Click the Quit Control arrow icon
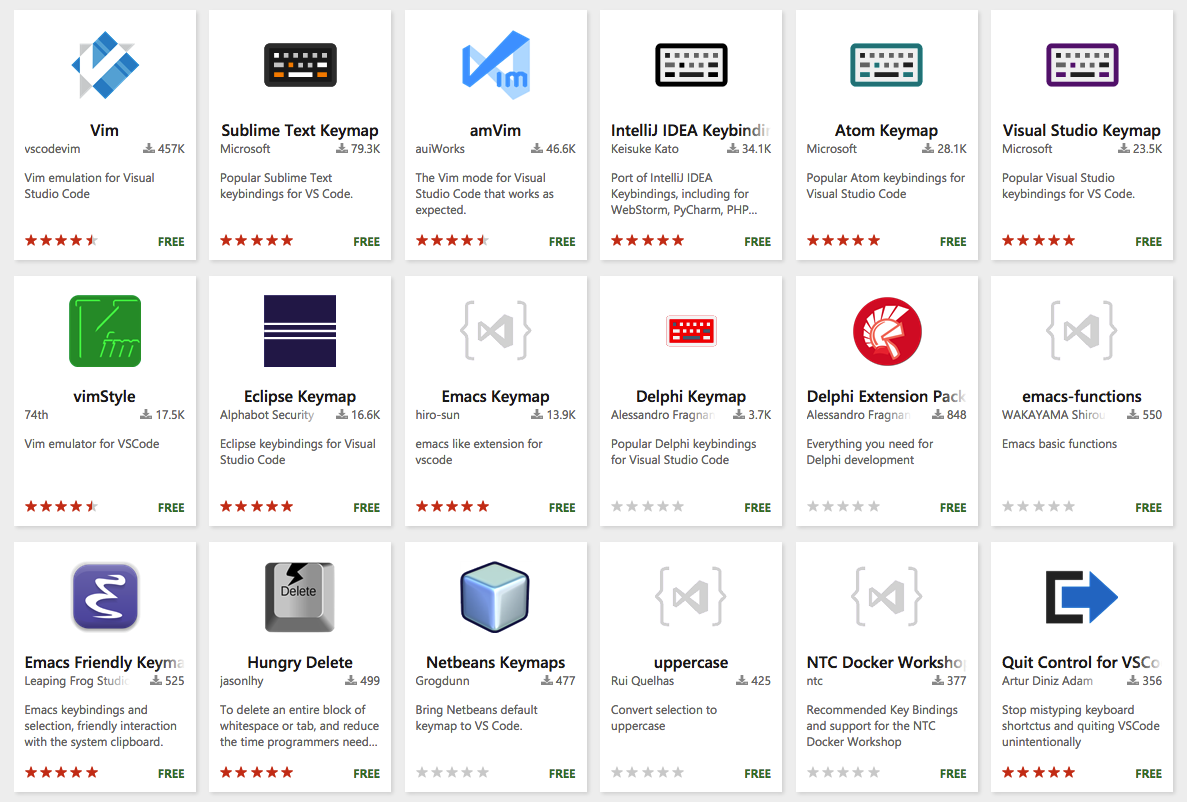Image resolution: width=1187 pixels, height=802 pixels. pos(1082,597)
